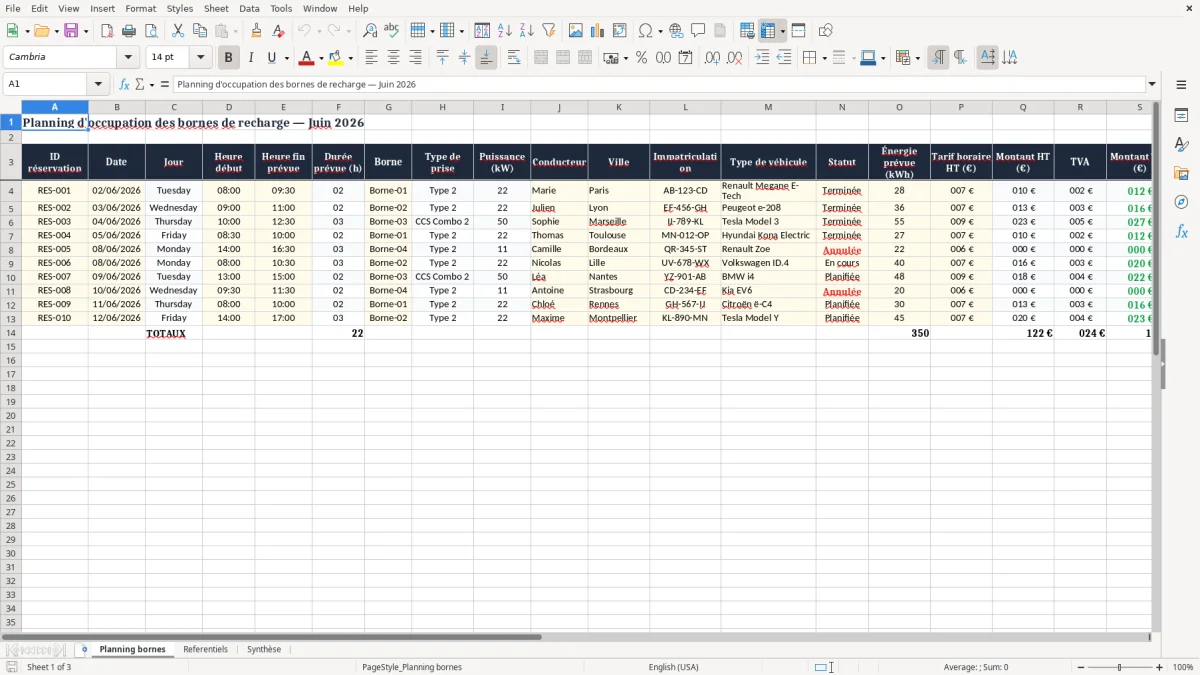Image resolution: width=1200 pixels, height=675 pixels.
Task: Expand the Name Box dropdown
Action: [x=98, y=84]
